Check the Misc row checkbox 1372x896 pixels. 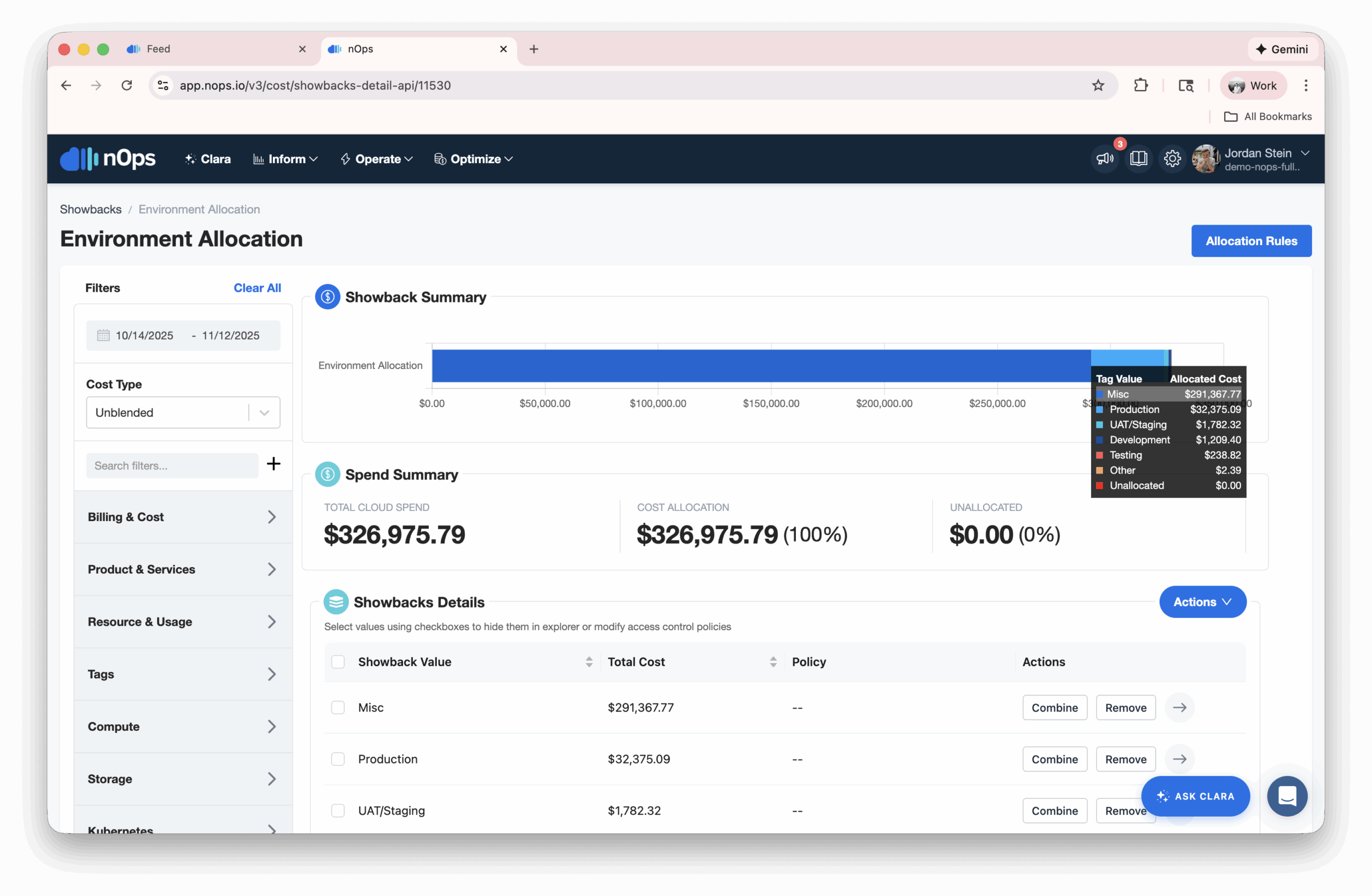(x=338, y=707)
